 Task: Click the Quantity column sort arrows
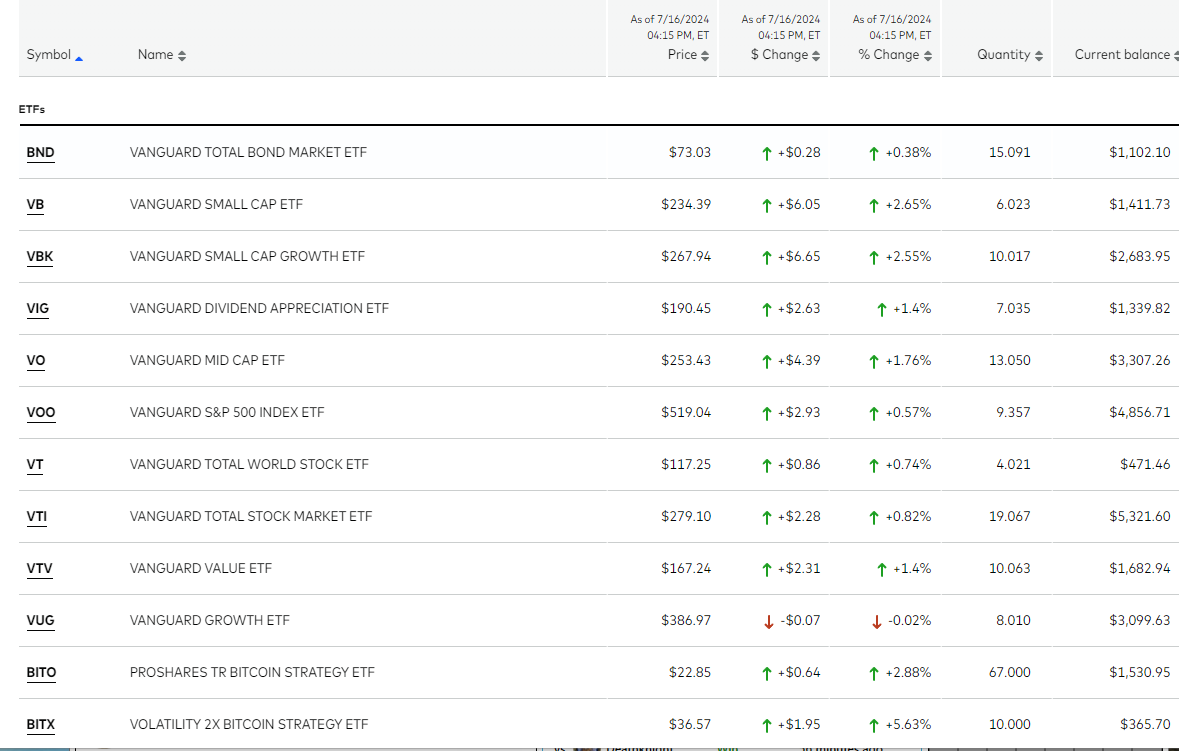tap(1038, 56)
